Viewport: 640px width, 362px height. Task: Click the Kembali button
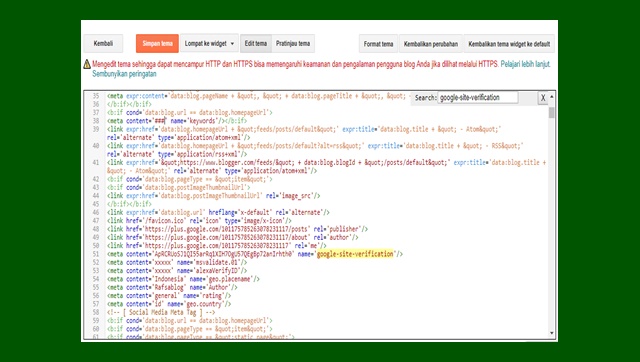103,43
